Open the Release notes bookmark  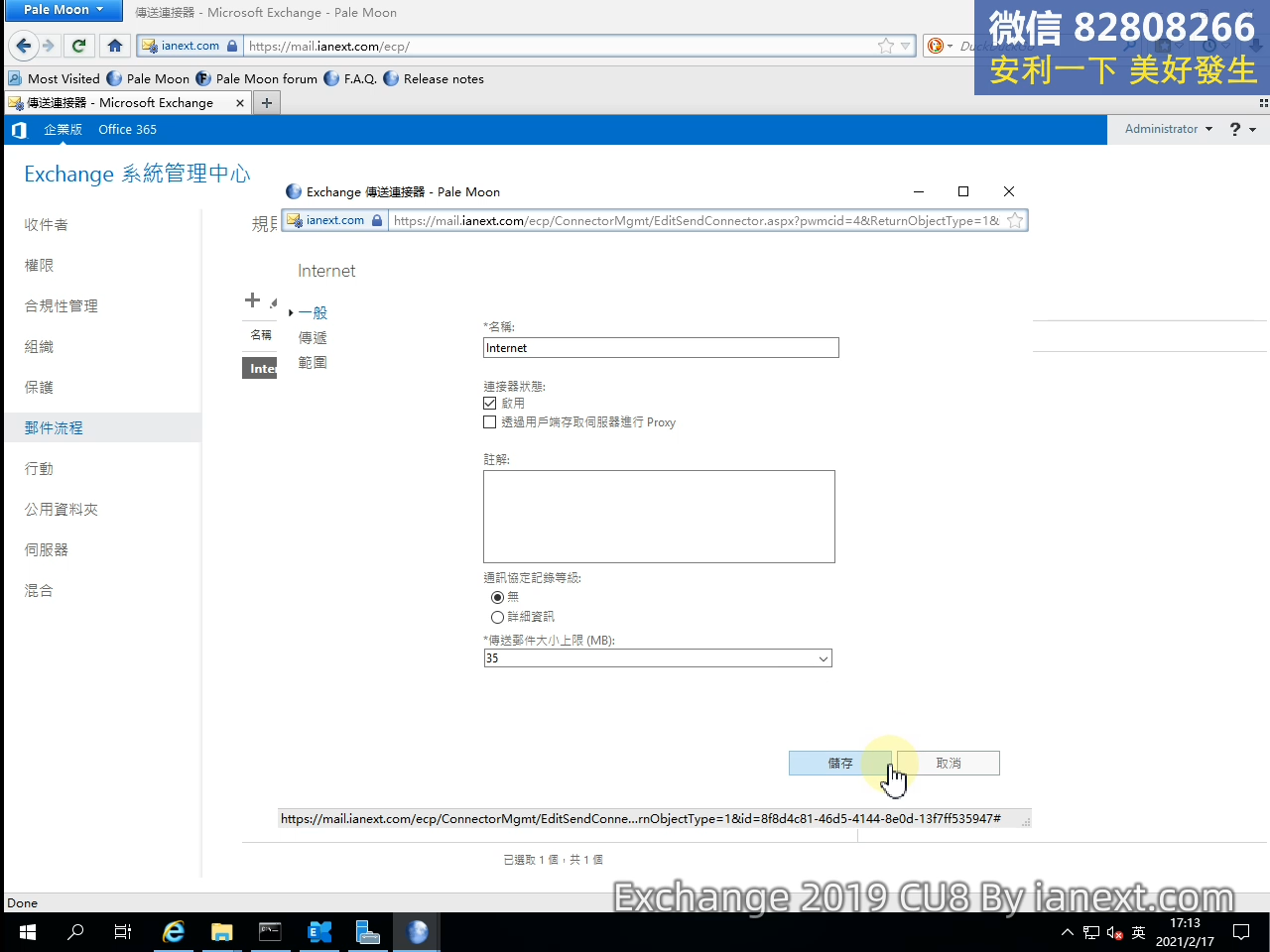point(434,78)
